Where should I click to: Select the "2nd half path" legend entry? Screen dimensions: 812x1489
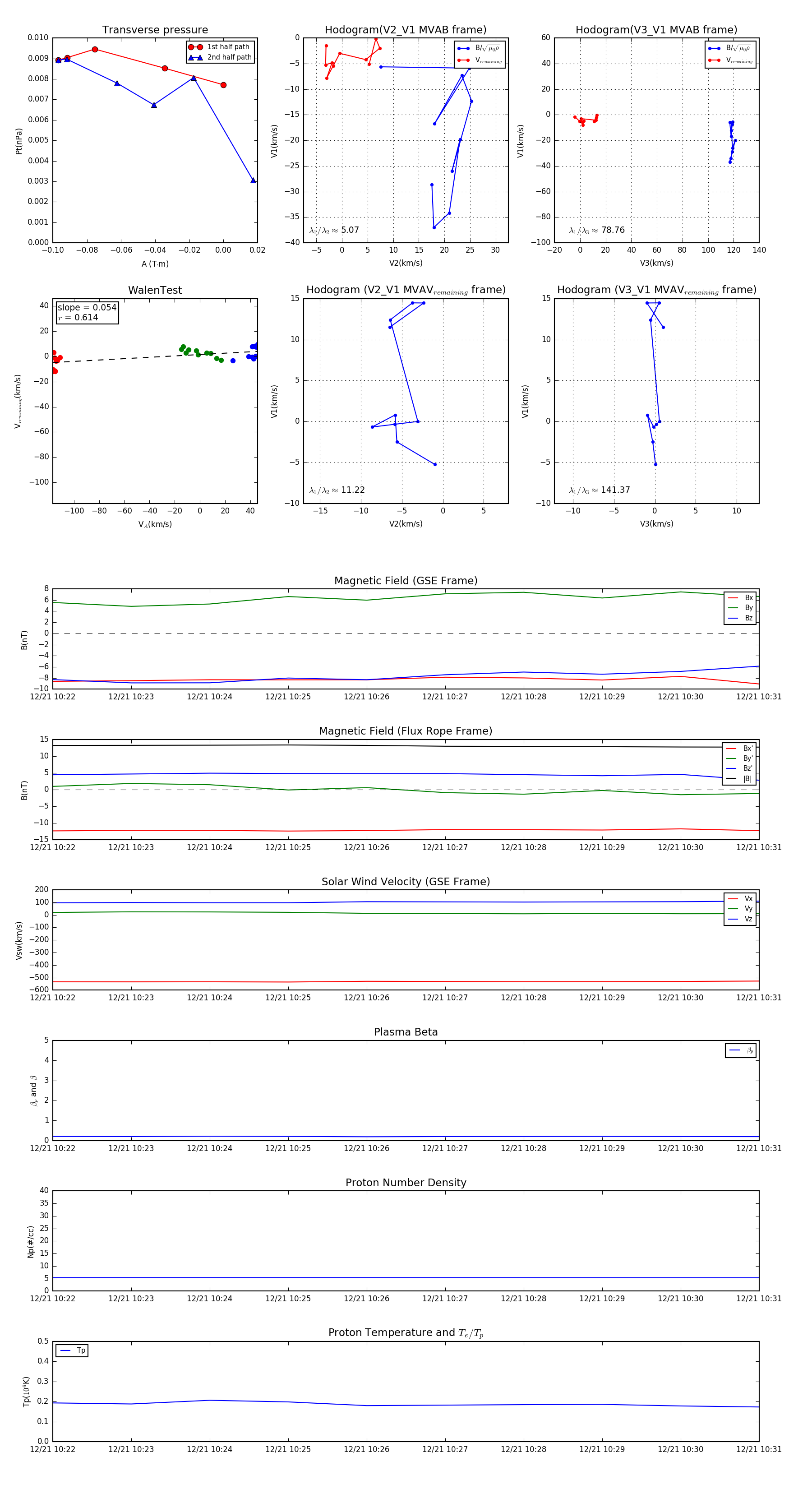click(x=220, y=57)
